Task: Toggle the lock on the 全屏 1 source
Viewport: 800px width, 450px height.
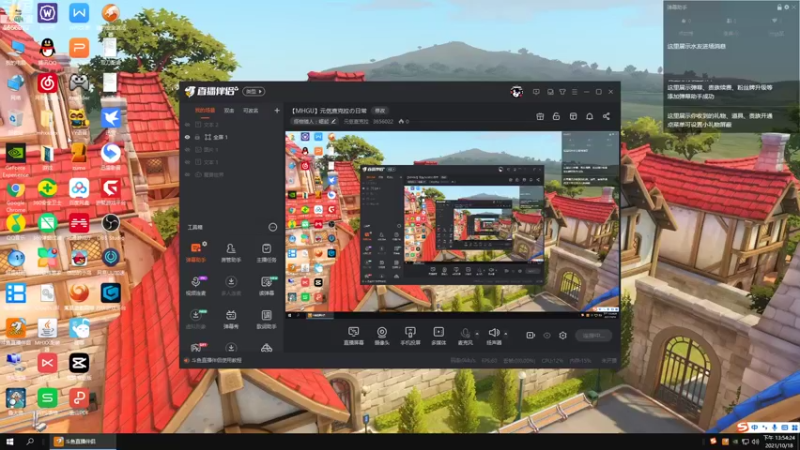Action: (x=197, y=137)
